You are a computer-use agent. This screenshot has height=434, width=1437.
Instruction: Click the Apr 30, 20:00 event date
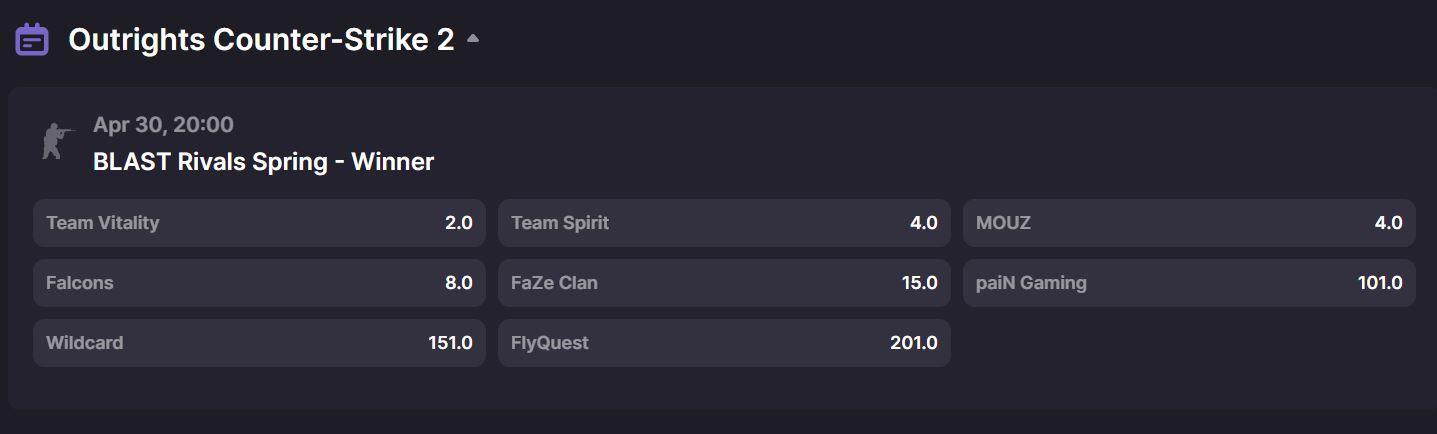163,125
